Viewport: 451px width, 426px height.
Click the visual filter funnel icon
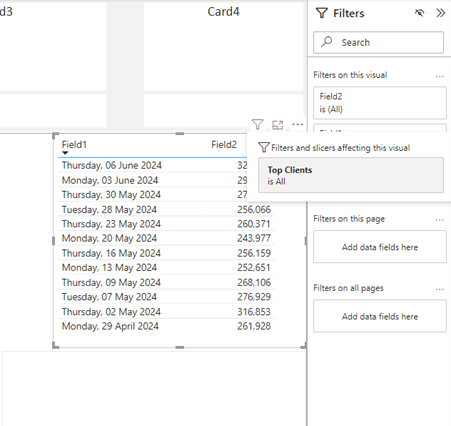[x=257, y=125]
